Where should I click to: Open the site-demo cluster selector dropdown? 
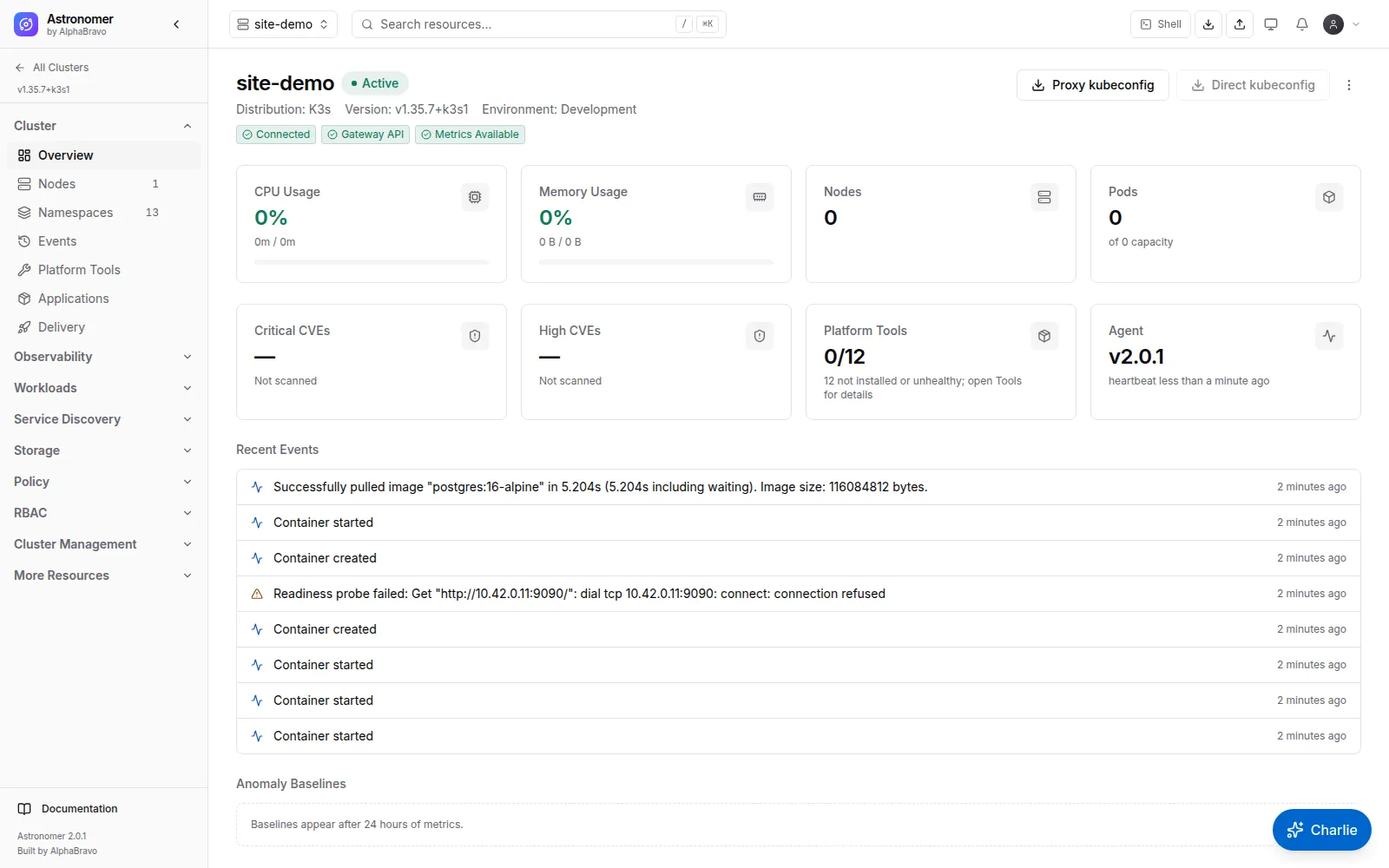(283, 24)
